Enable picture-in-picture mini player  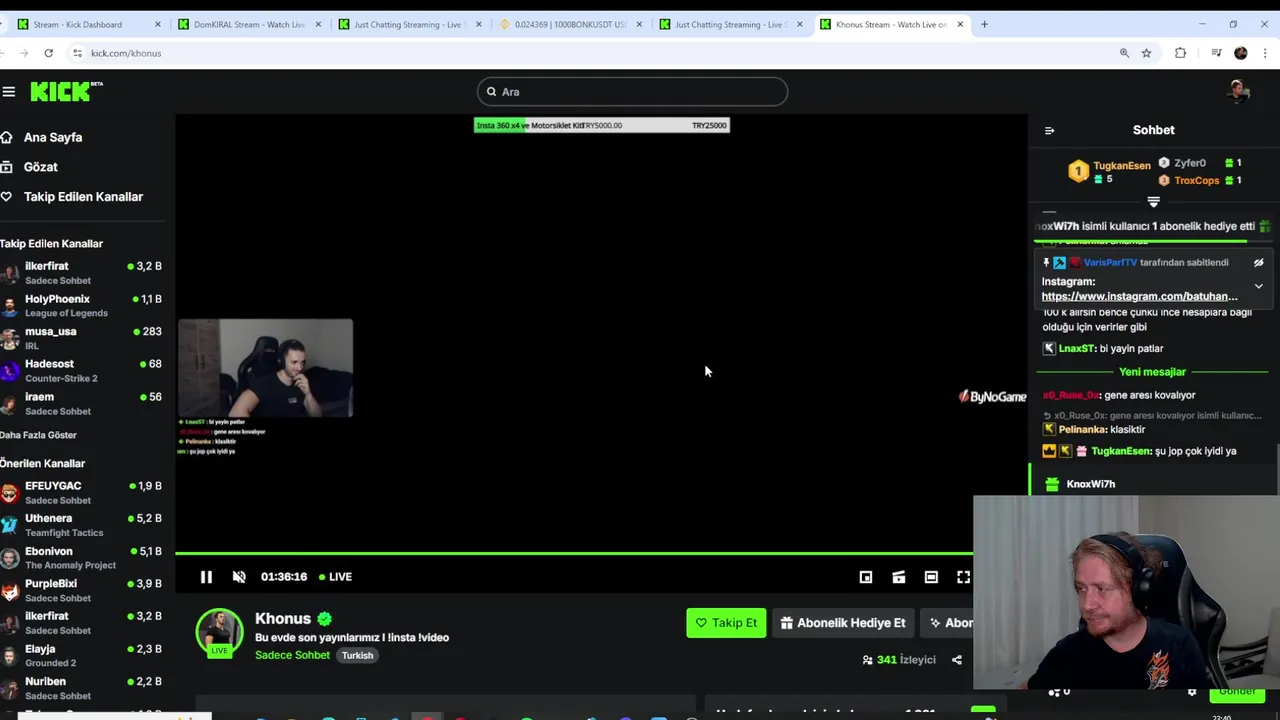click(866, 577)
